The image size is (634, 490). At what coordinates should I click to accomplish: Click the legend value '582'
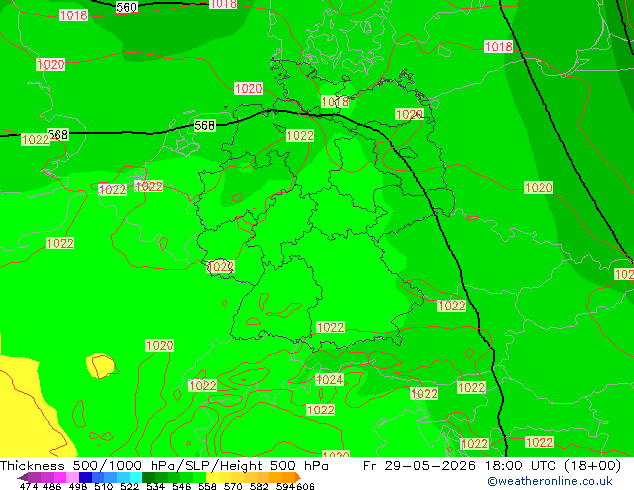click(x=259, y=486)
